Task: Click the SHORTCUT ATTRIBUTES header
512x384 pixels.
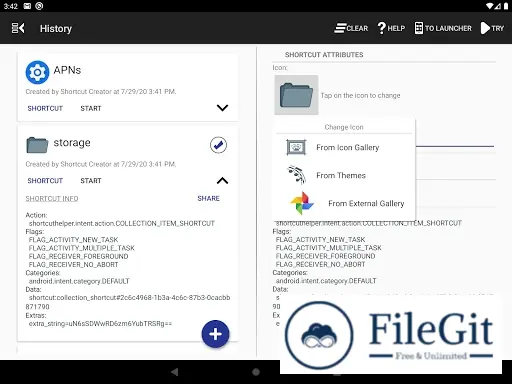Action: click(324, 55)
